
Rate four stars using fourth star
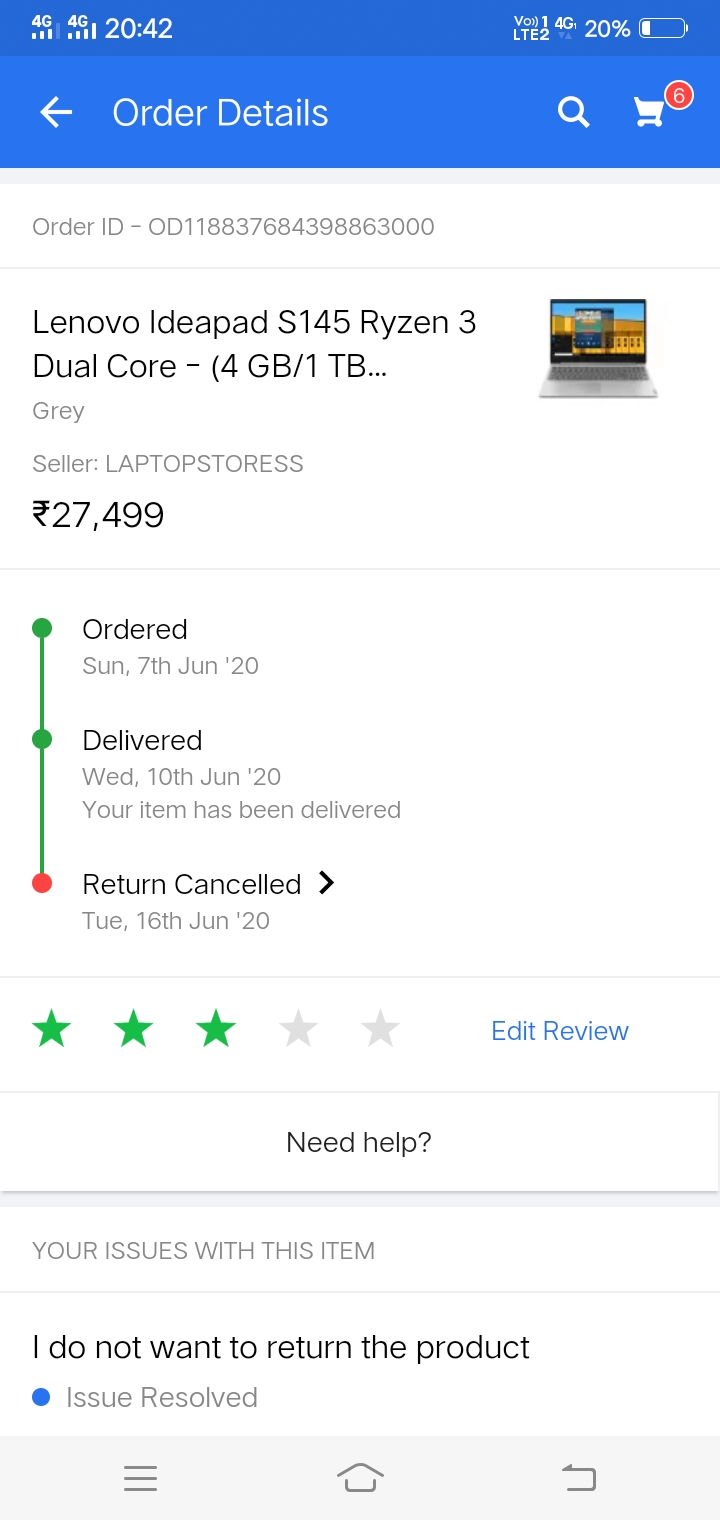pos(298,1029)
